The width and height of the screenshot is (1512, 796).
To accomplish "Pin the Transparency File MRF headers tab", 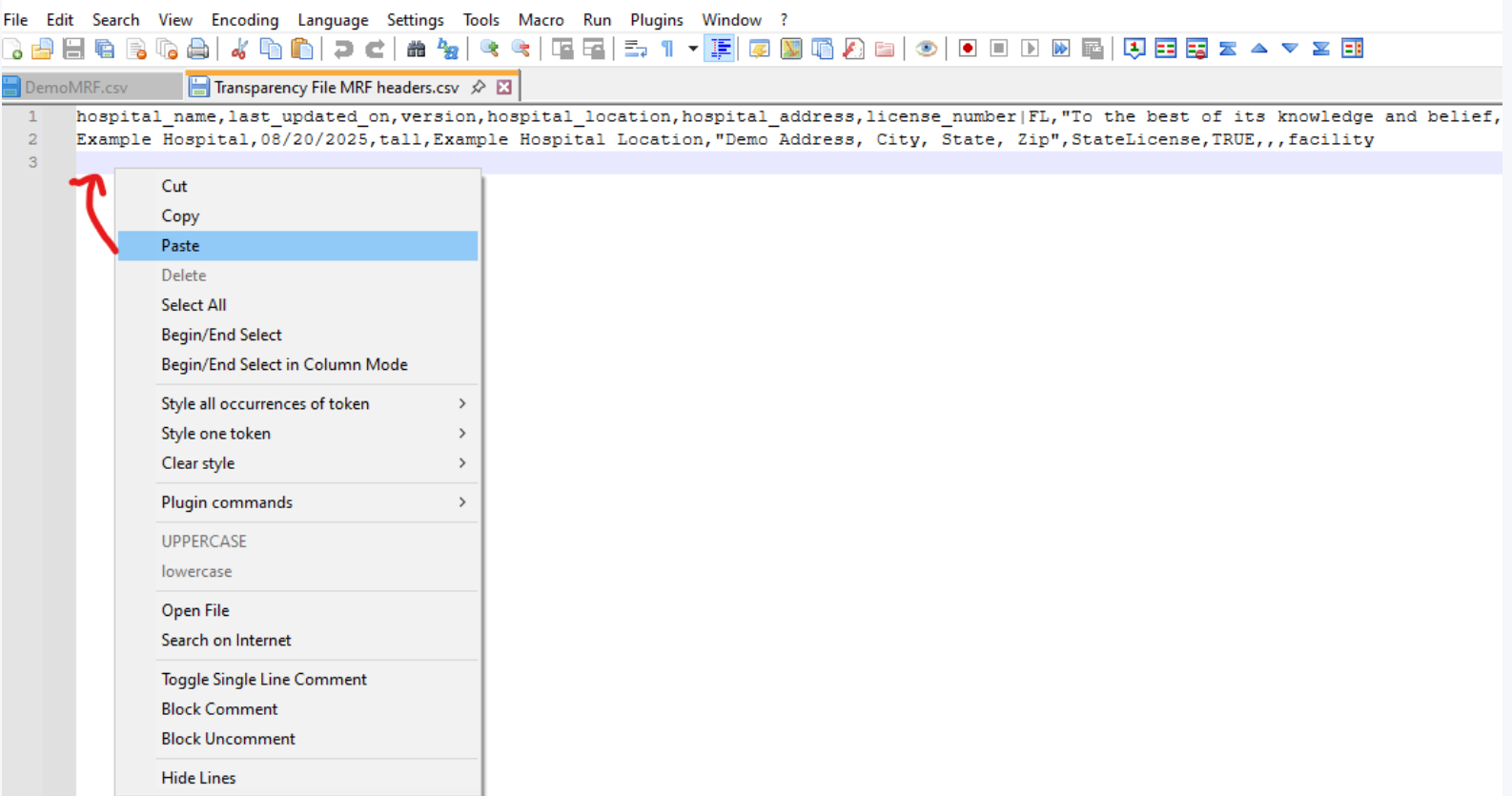I will [479, 87].
